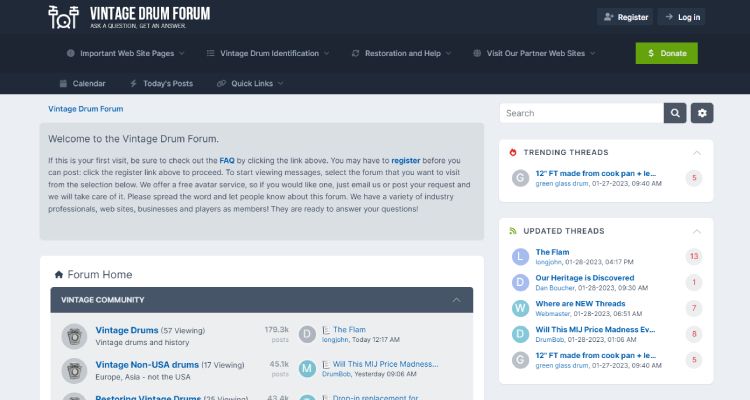Click the green Donate button
Screen dimensions: 750x400
tap(666, 53)
